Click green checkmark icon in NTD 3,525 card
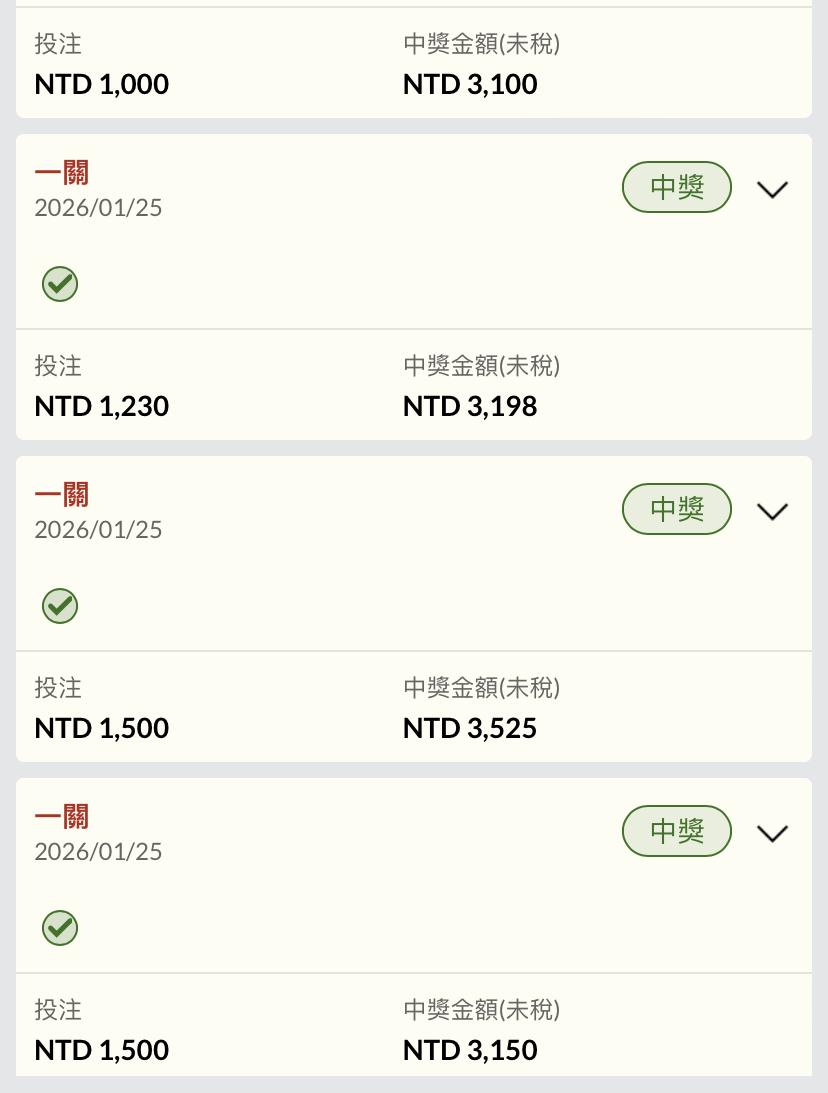The width and height of the screenshot is (828, 1093). pyautogui.click(x=60, y=606)
